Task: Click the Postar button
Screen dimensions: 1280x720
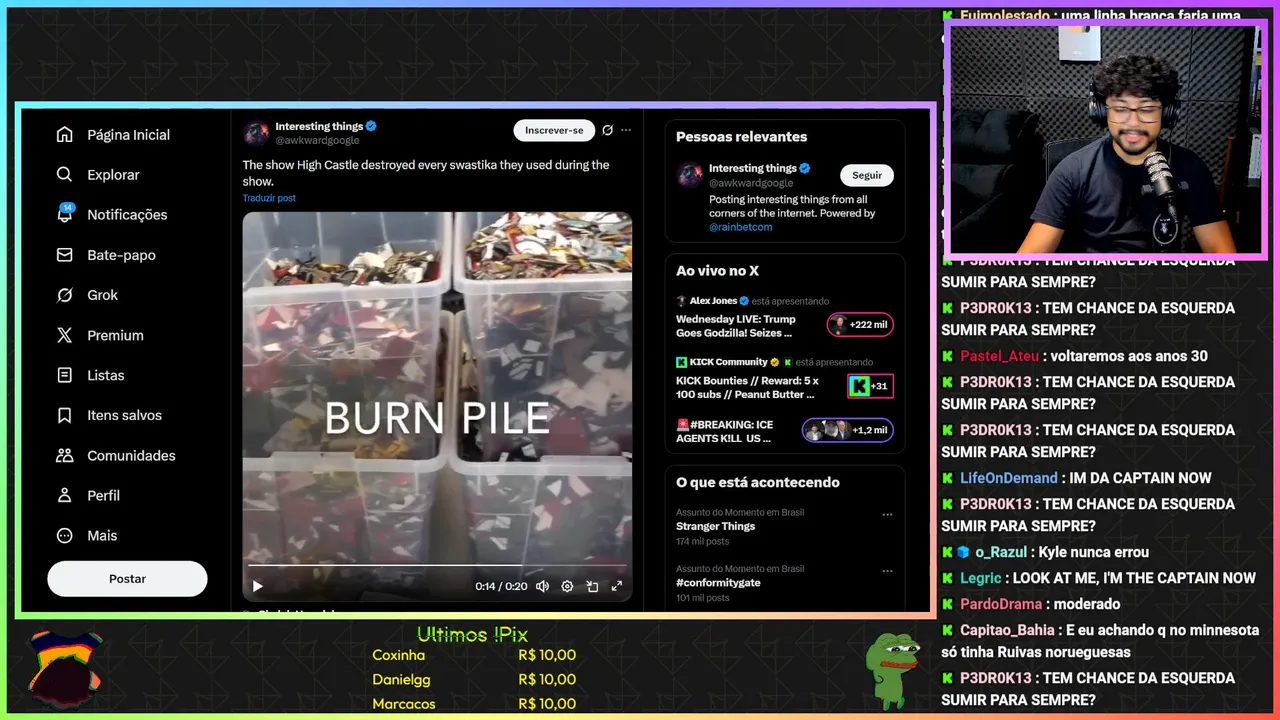Action: click(x=127, y=579)
